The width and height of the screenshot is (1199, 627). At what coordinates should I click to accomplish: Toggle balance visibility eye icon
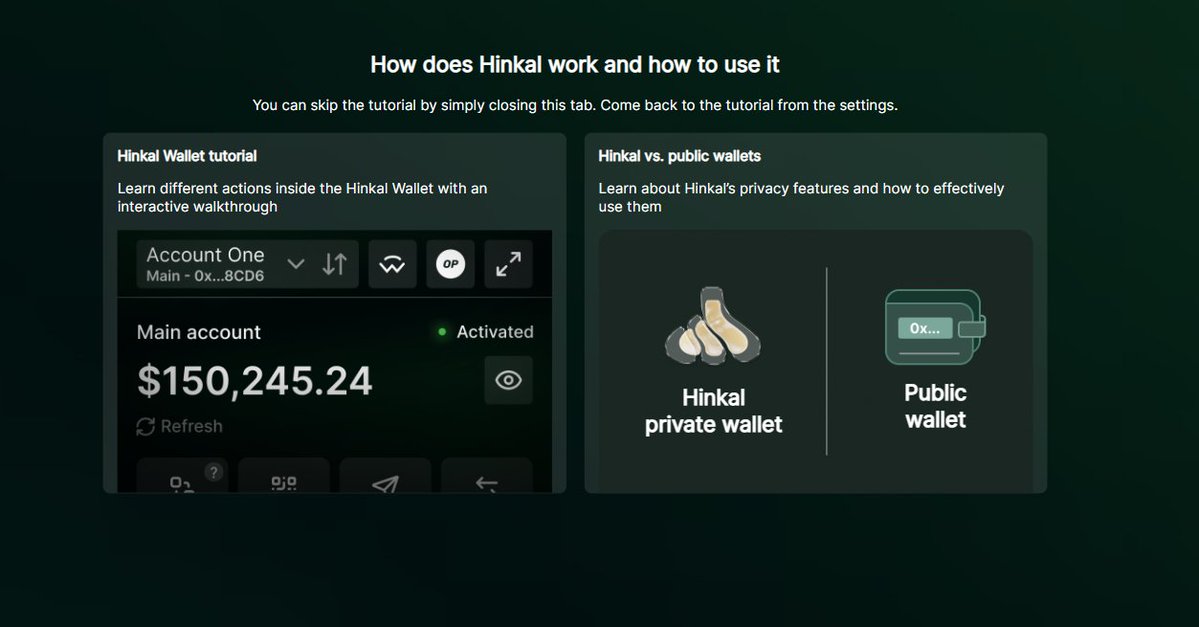pyautogui.click(x=509, y=380)
